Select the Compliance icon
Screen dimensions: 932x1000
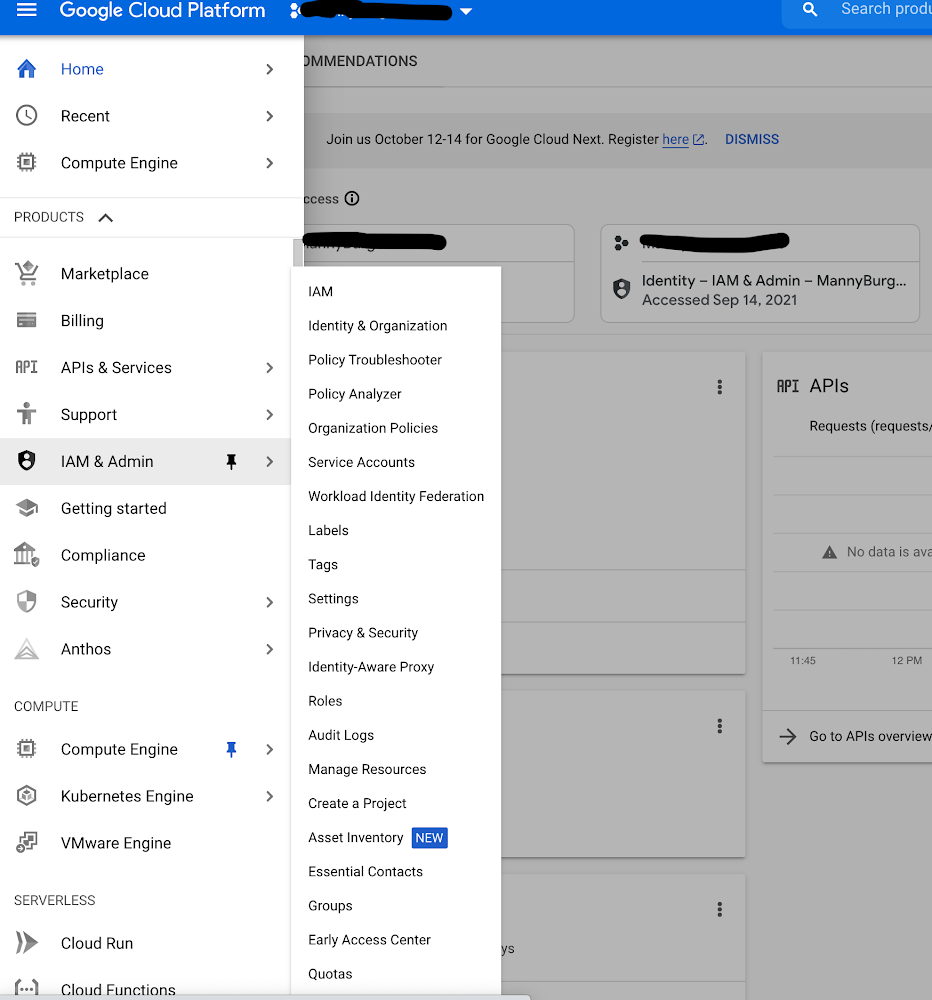(26, 555)
